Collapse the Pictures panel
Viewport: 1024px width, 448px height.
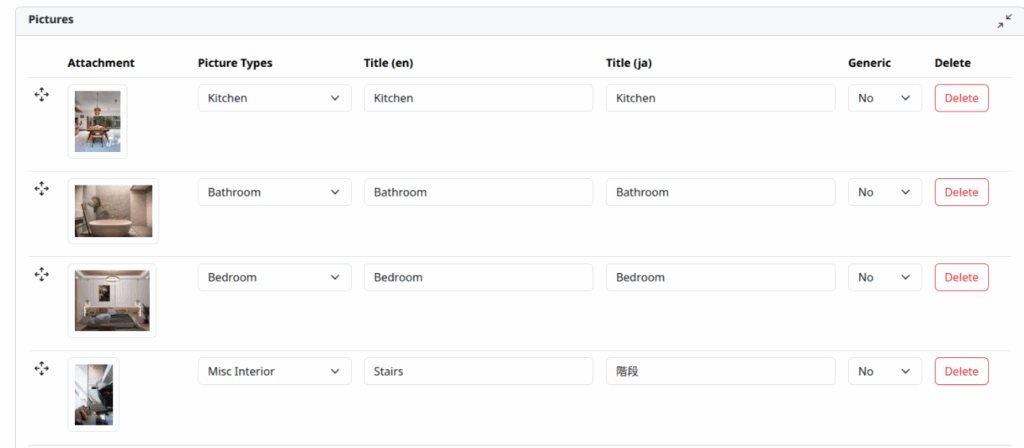click(1004, 21)
